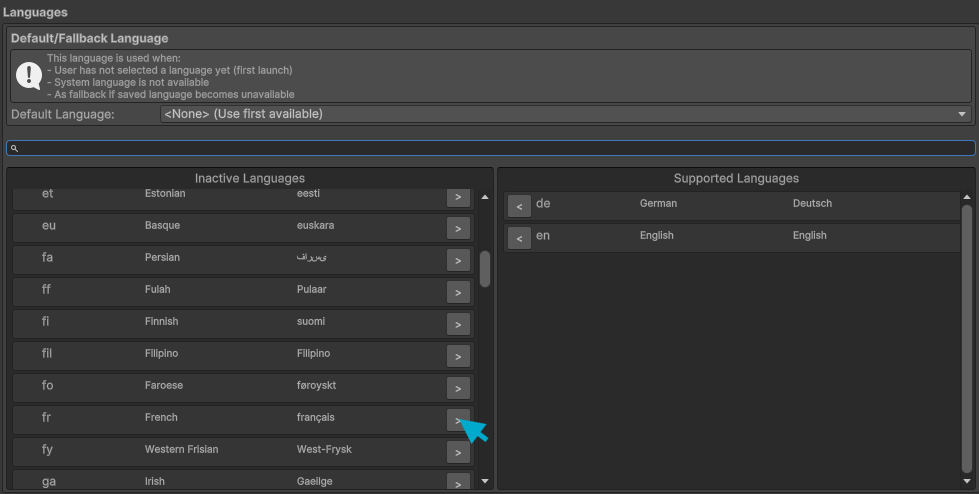The image size is (979, 494).
Task: Click the 'Gaeilge' native name
Action: 315,482
